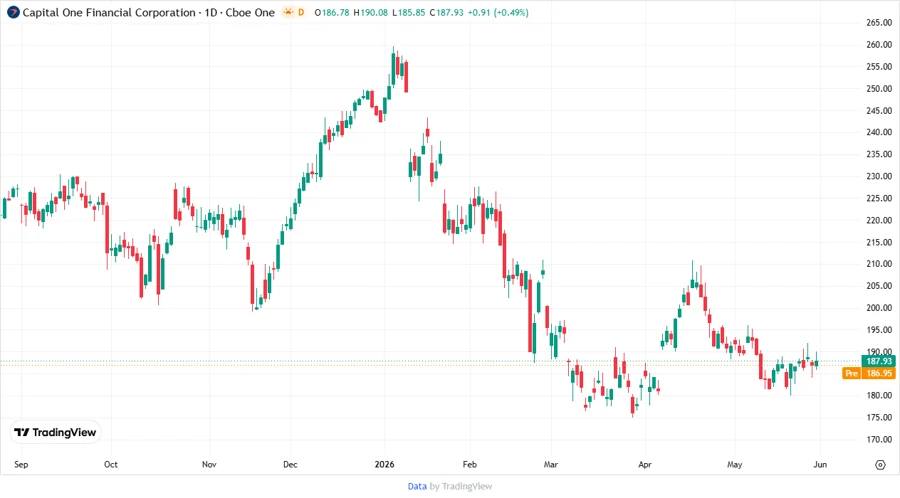
Task: Click the sun market status icon
Action: click(288, 12)
